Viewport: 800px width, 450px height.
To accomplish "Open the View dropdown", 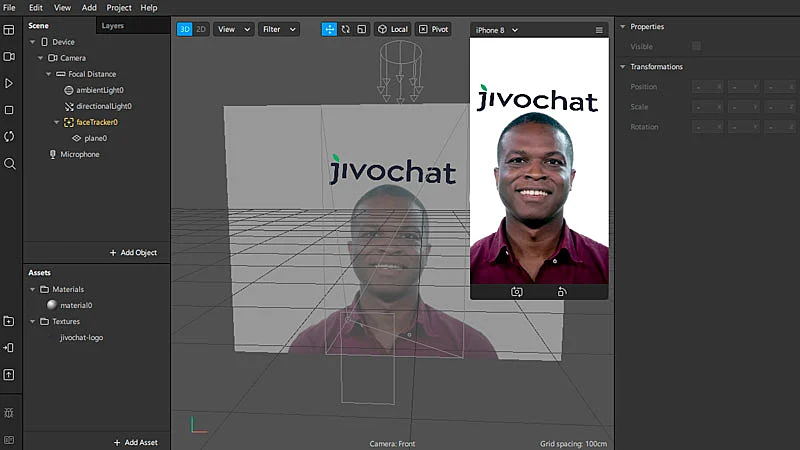I will 233,29.
